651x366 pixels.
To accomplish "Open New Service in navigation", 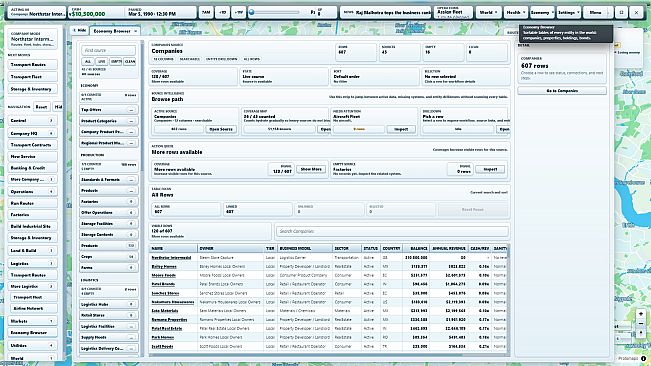I will click(x=32, y=156).
